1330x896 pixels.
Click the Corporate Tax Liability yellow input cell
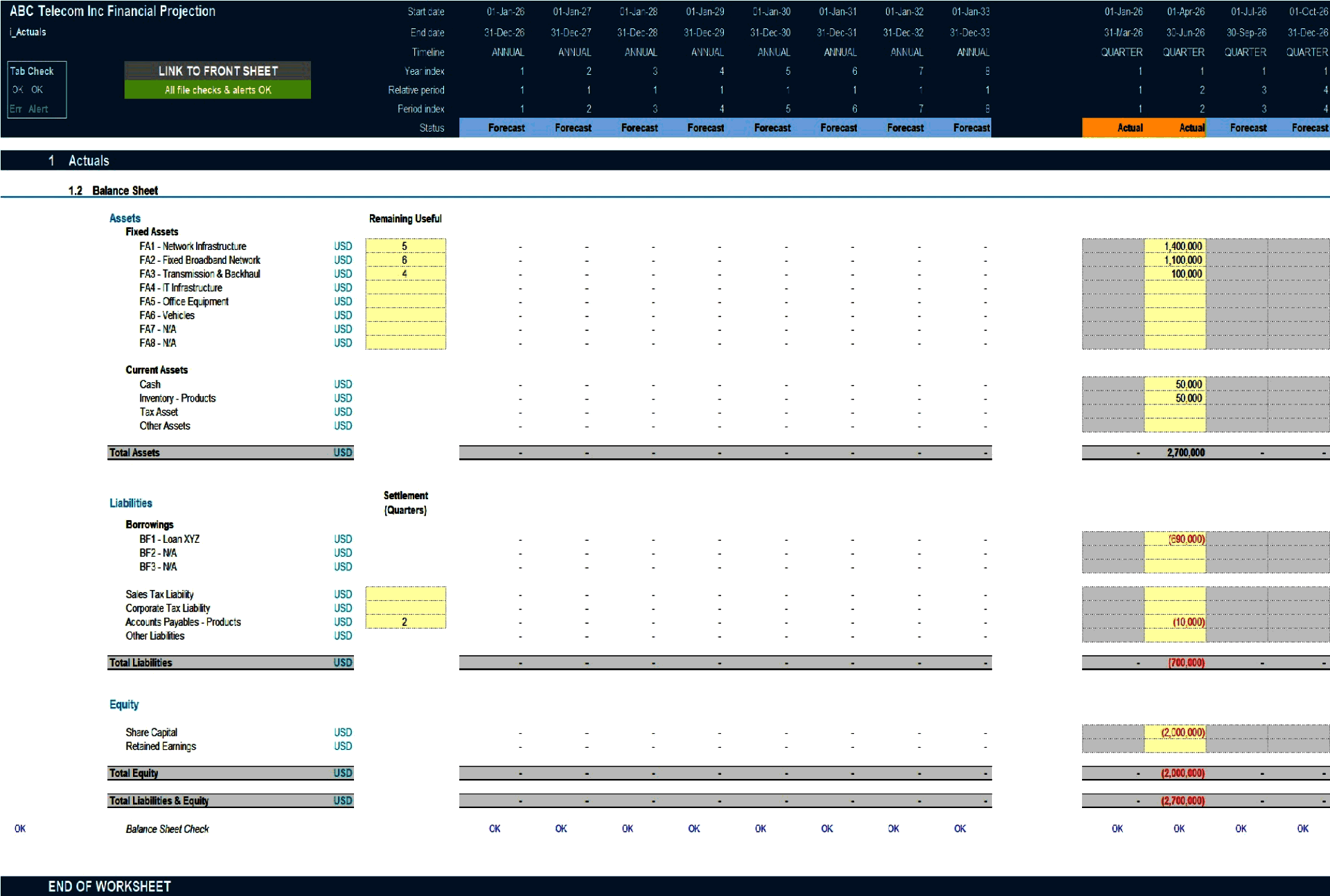(x=406, y=608)
